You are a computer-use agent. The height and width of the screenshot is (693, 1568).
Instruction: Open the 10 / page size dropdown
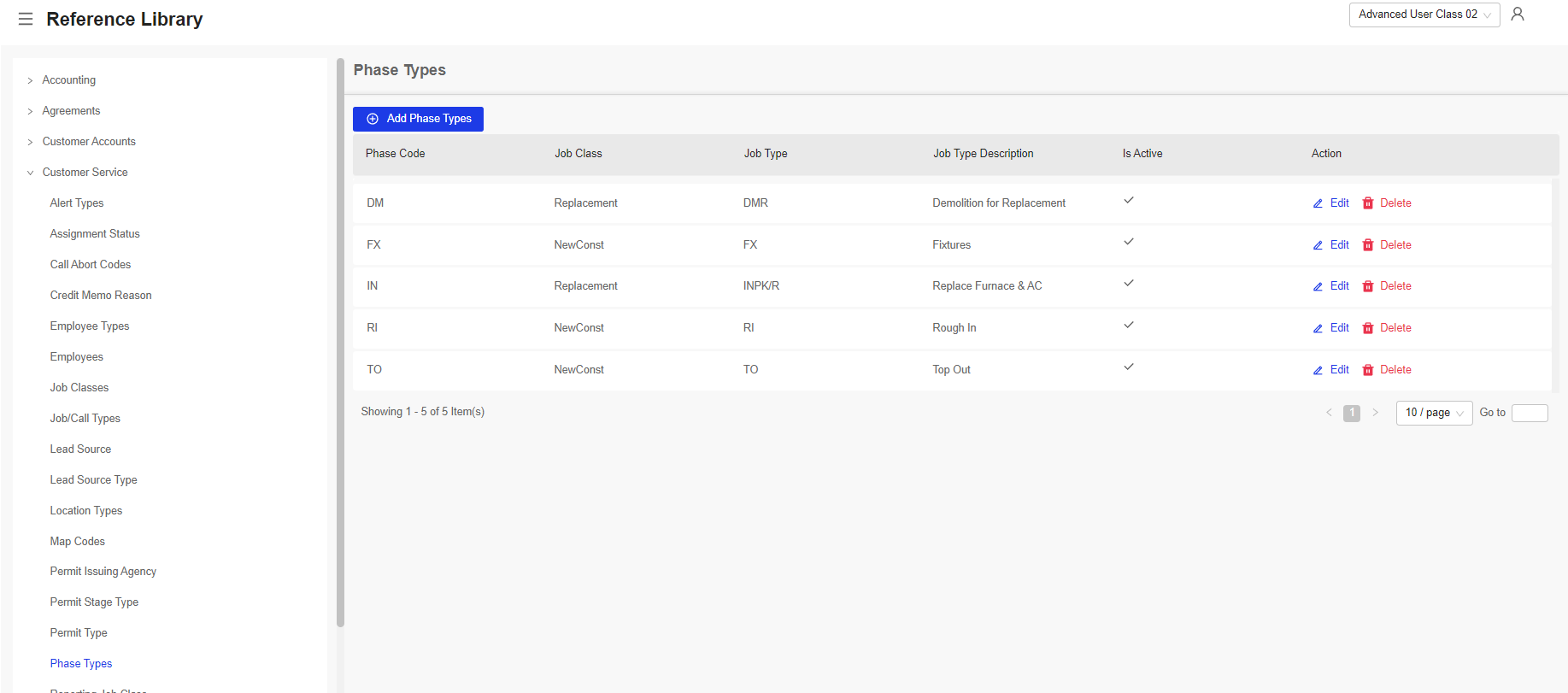[x=1434, y=413]
